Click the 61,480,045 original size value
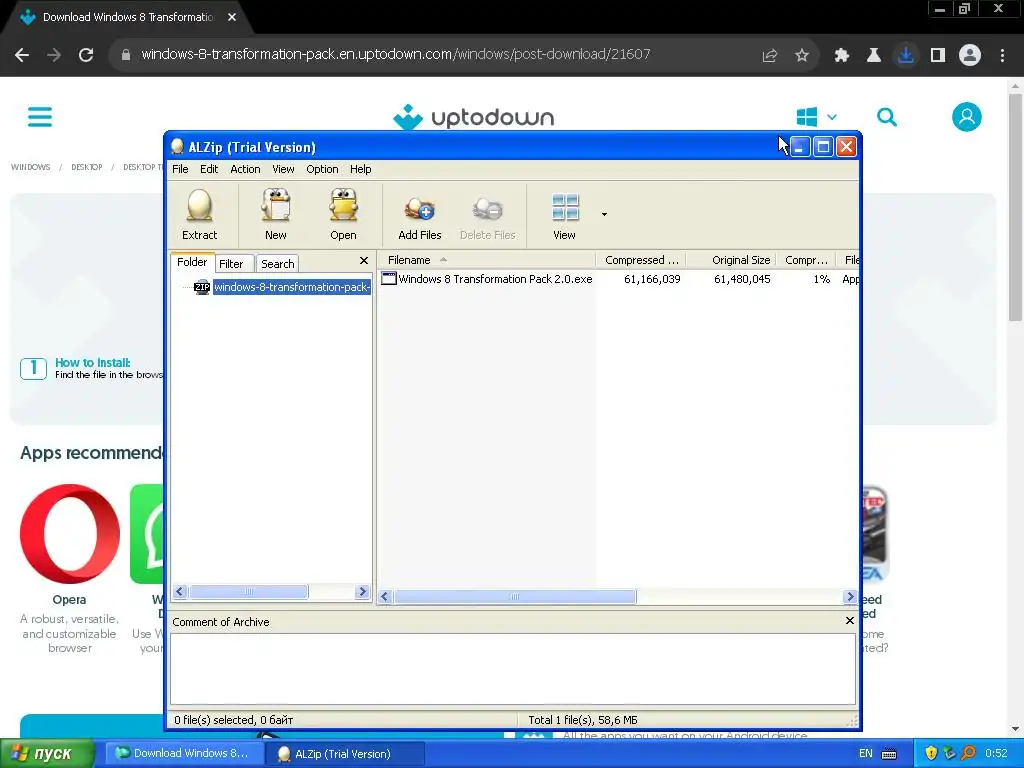 [x=742, y=279]
